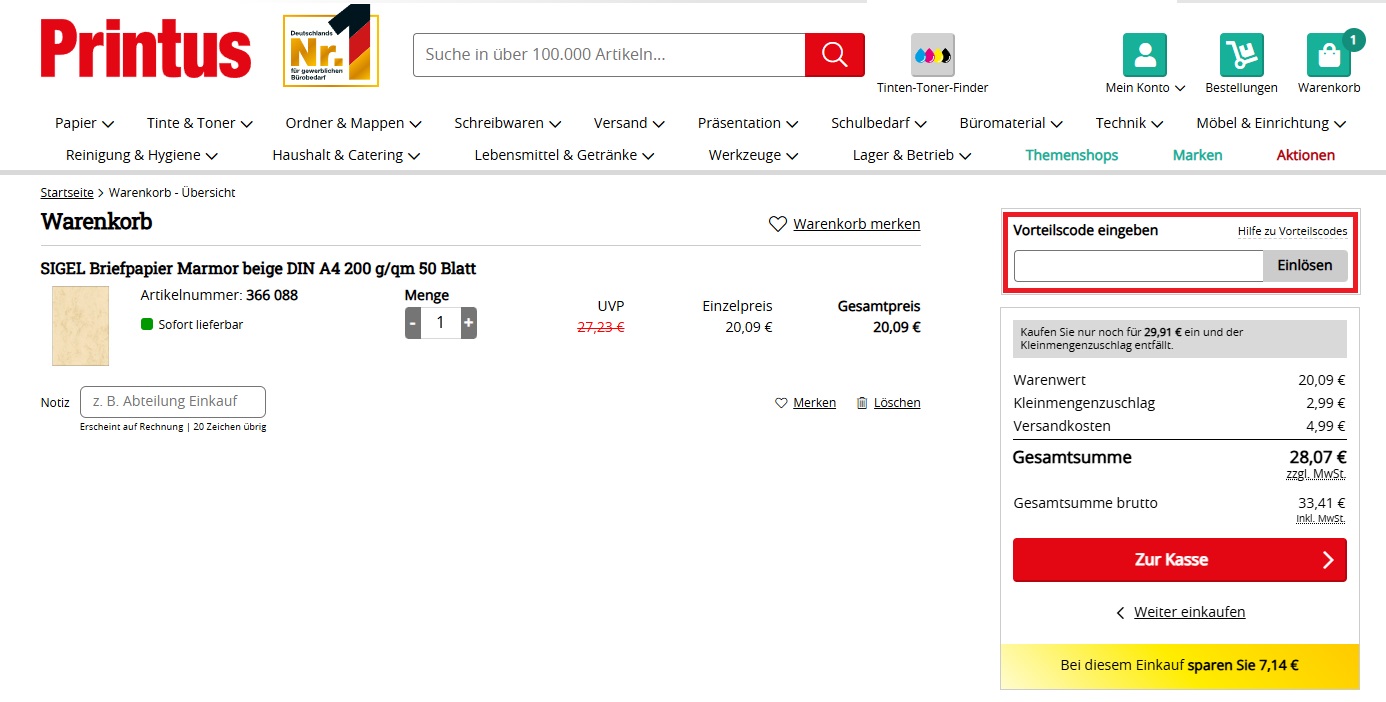Click the red search magnifier button
1386x702 pixels.
pos(834,55)
